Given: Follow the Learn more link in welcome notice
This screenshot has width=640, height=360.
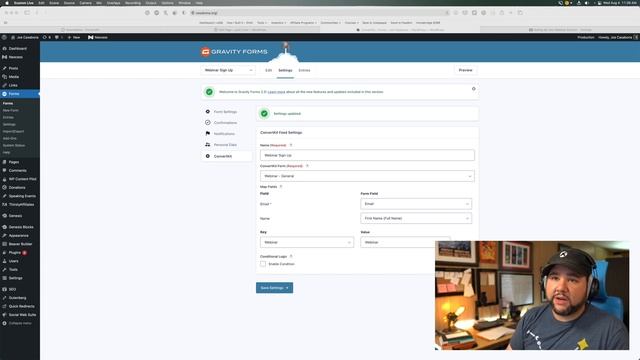Looking at the screenshot, I should coord(276,92).
